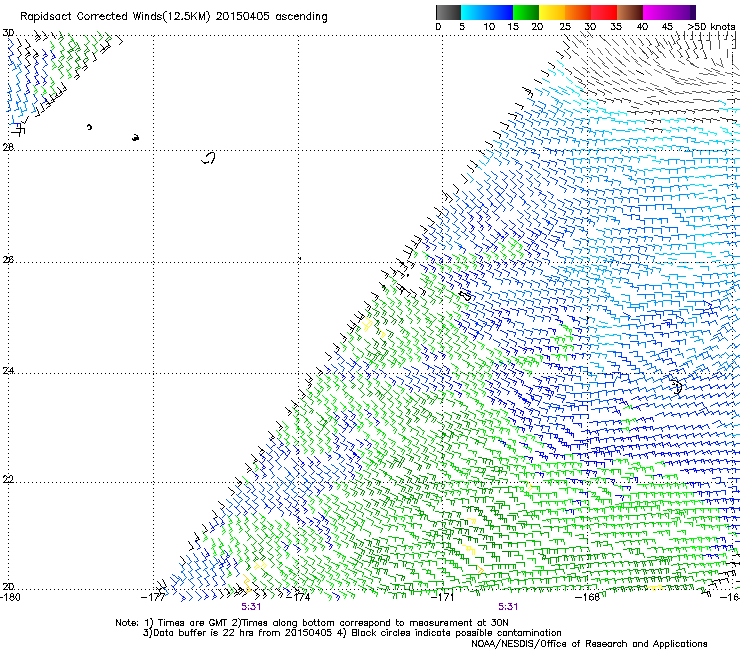Click the longitude axis label '-174'
Image resolution: width=740 pixels, height=650 pixels.
coord(298,597)
